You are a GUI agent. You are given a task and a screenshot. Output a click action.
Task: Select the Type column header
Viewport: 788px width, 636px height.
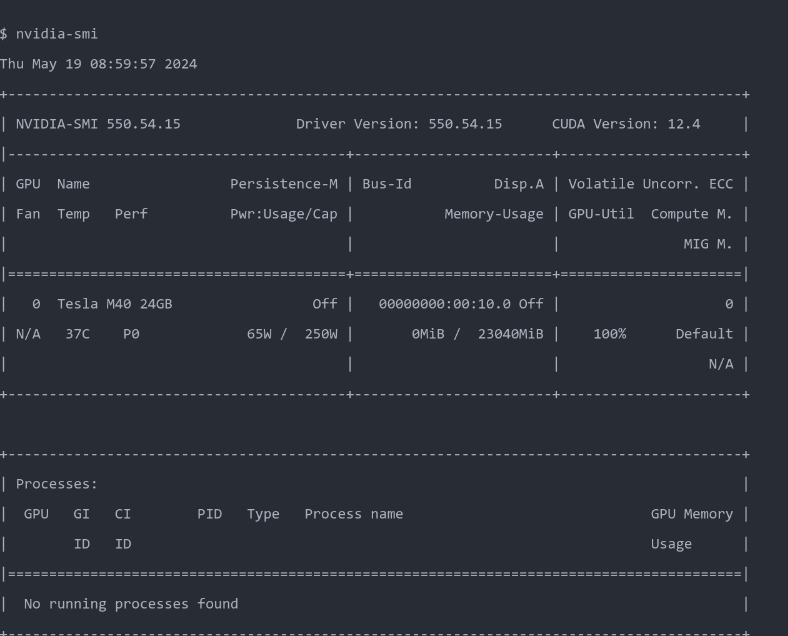[263, 514]
